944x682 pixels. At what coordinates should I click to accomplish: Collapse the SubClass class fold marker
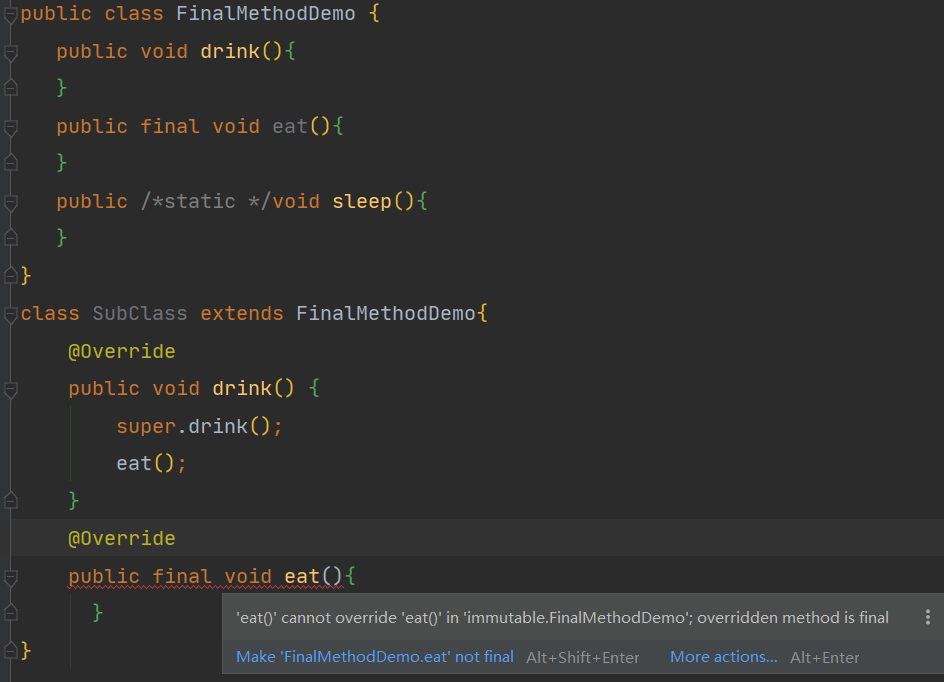[10, 314]
